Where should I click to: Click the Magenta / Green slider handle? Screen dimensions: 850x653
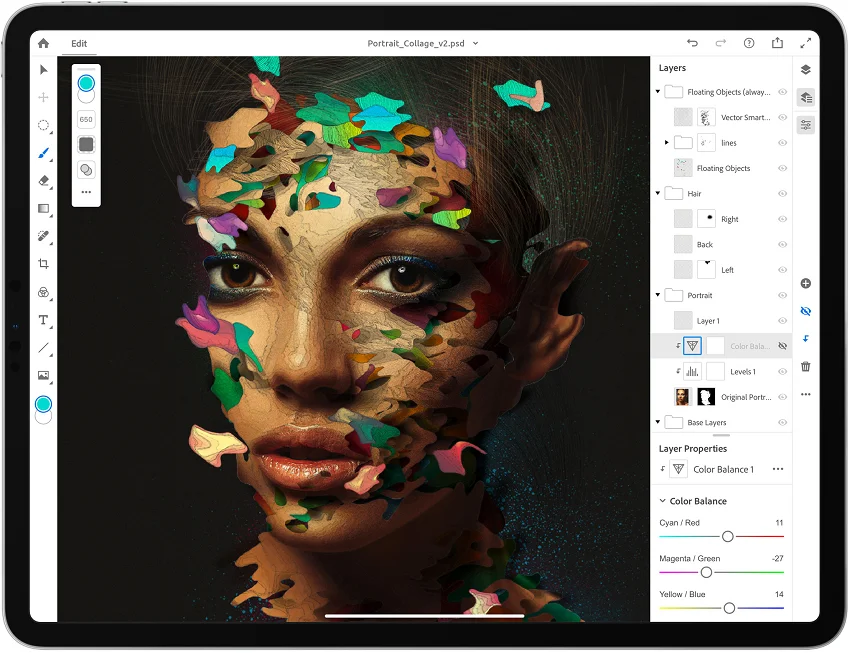pos(706,572)
